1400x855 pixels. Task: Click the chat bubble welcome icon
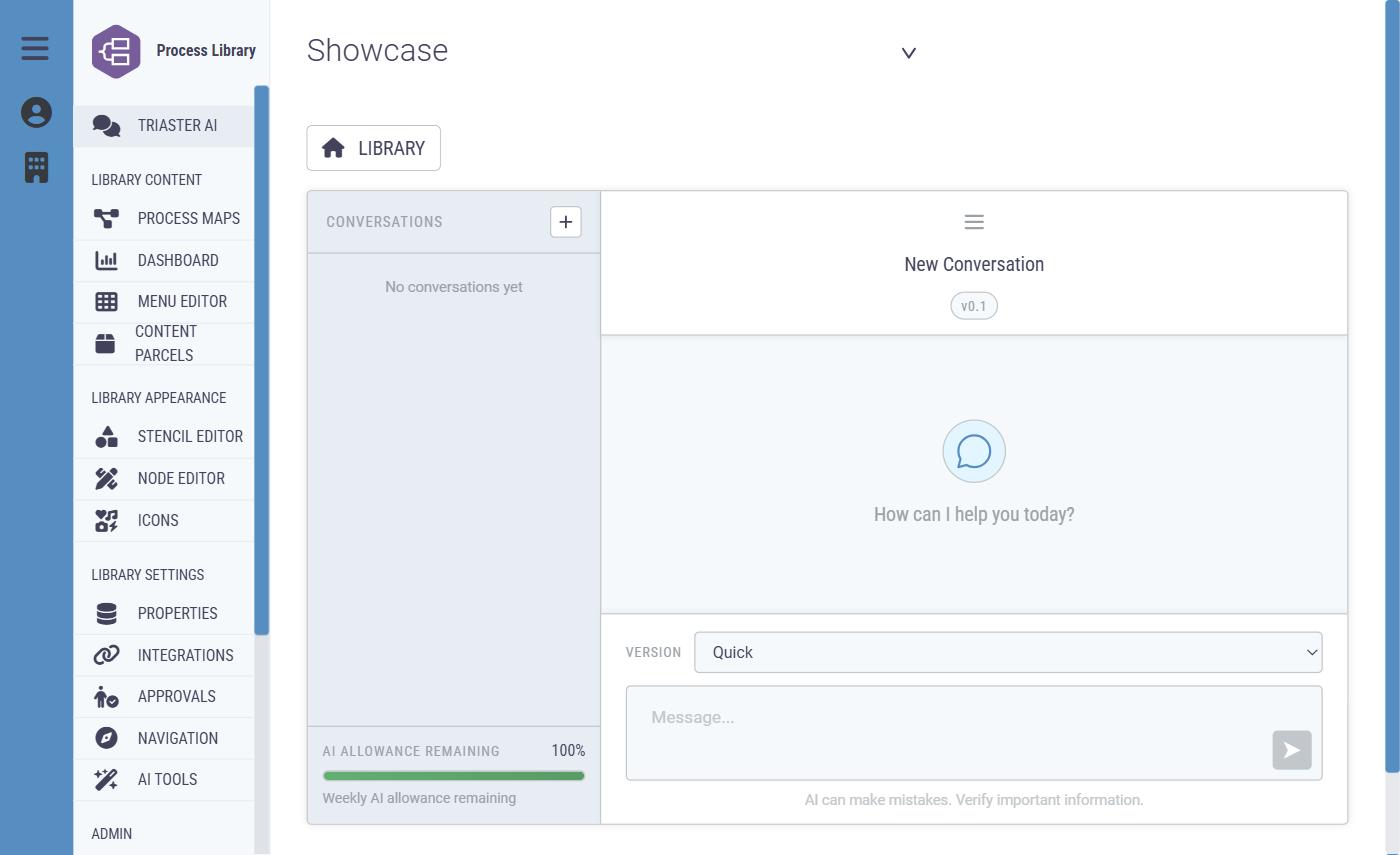(x=974, y=451)
